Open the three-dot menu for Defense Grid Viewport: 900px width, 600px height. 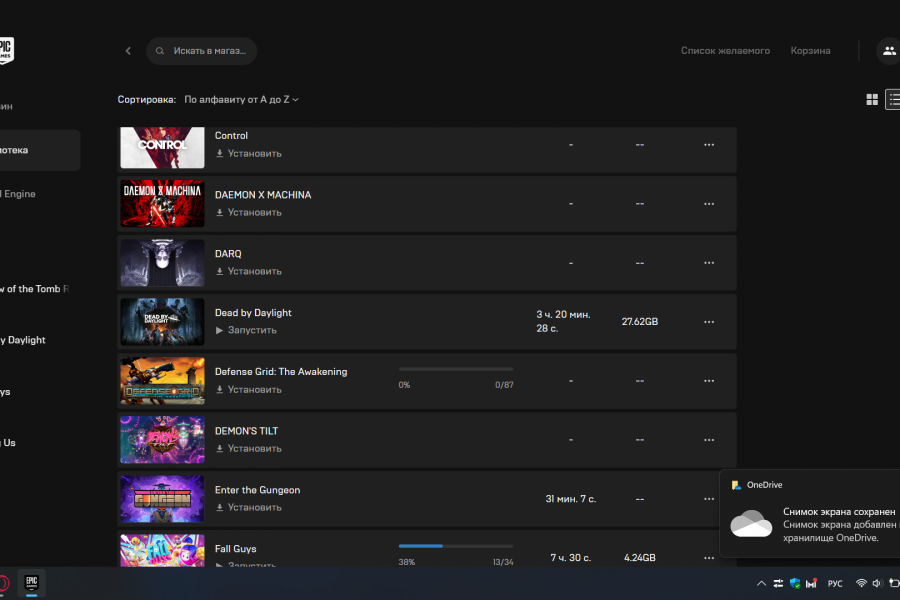(x=709, y=381)
